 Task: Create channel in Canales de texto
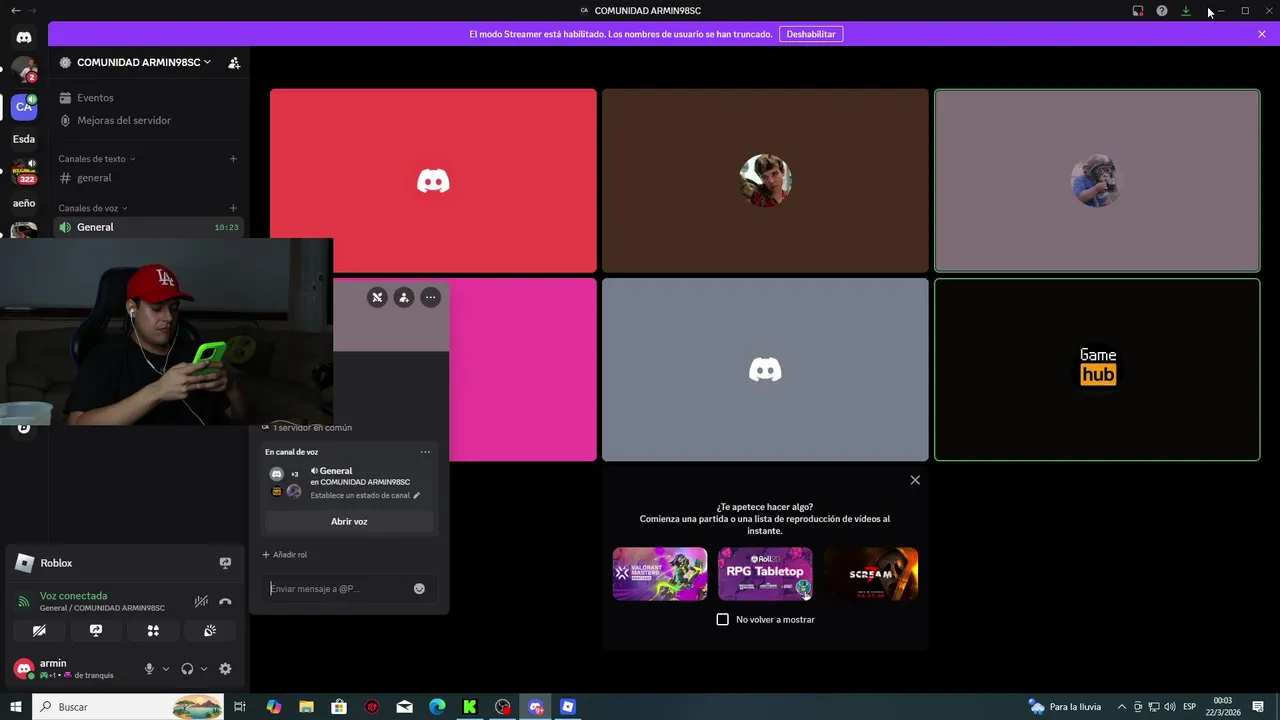point(233,159)
